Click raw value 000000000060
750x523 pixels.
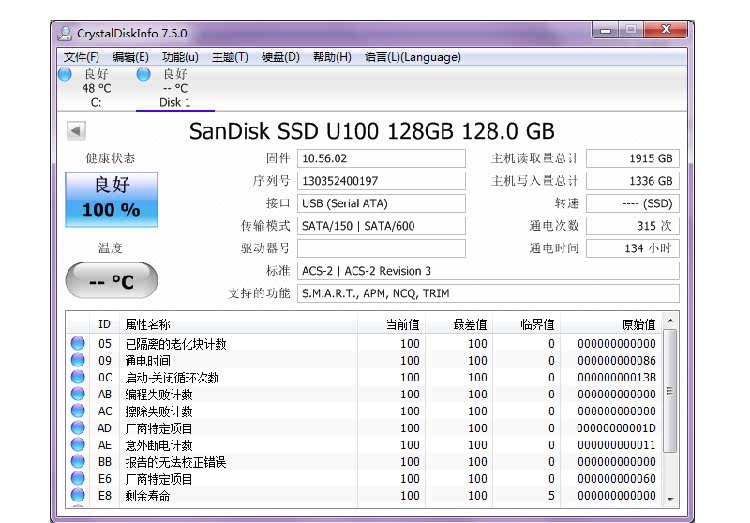click(x=616, y=478)
